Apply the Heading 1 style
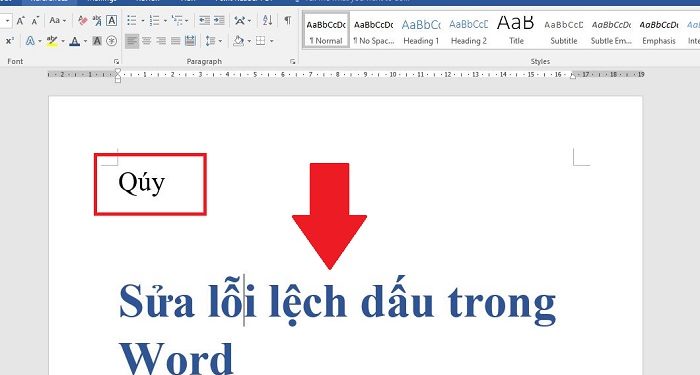The width and height of the screenshot is (700, 375). [421, 30]
